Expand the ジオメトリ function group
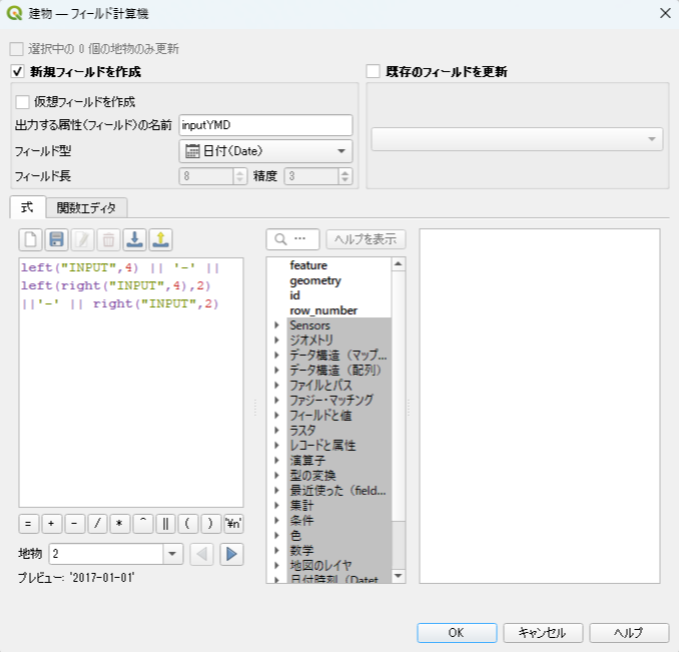 click(x=277, y=340)
